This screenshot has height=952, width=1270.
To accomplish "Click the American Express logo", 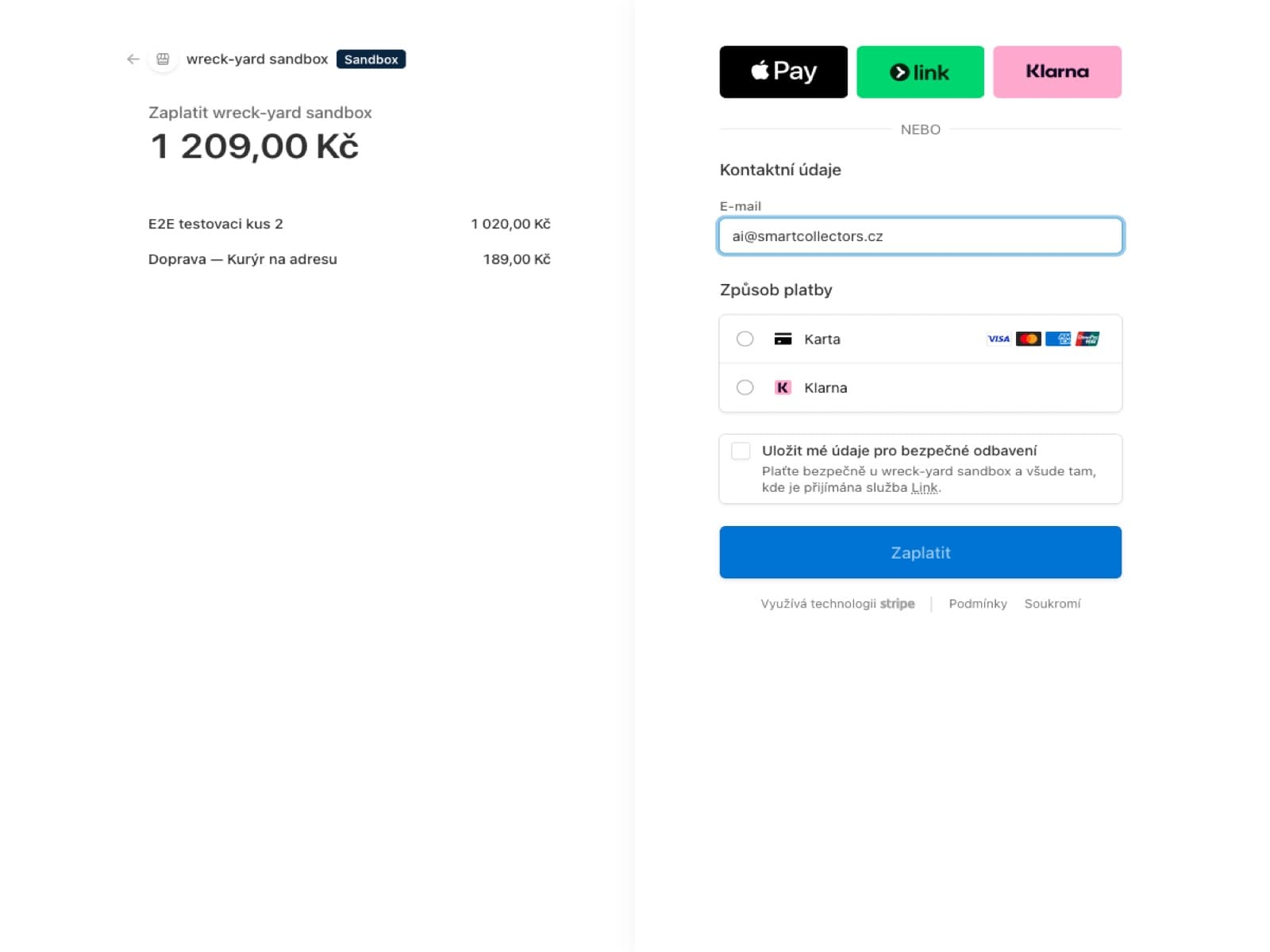I will click(1058, 339).
